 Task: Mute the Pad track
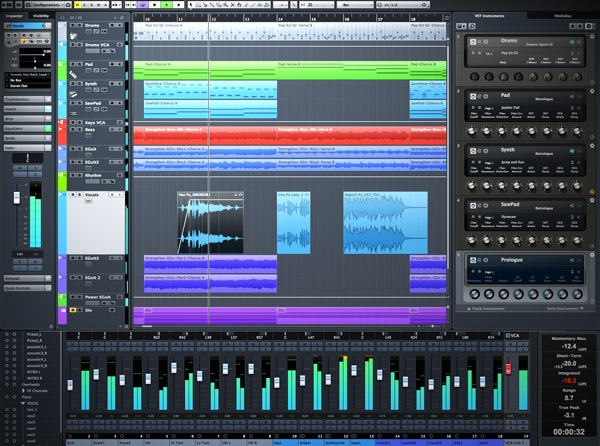tap(73, 64)
